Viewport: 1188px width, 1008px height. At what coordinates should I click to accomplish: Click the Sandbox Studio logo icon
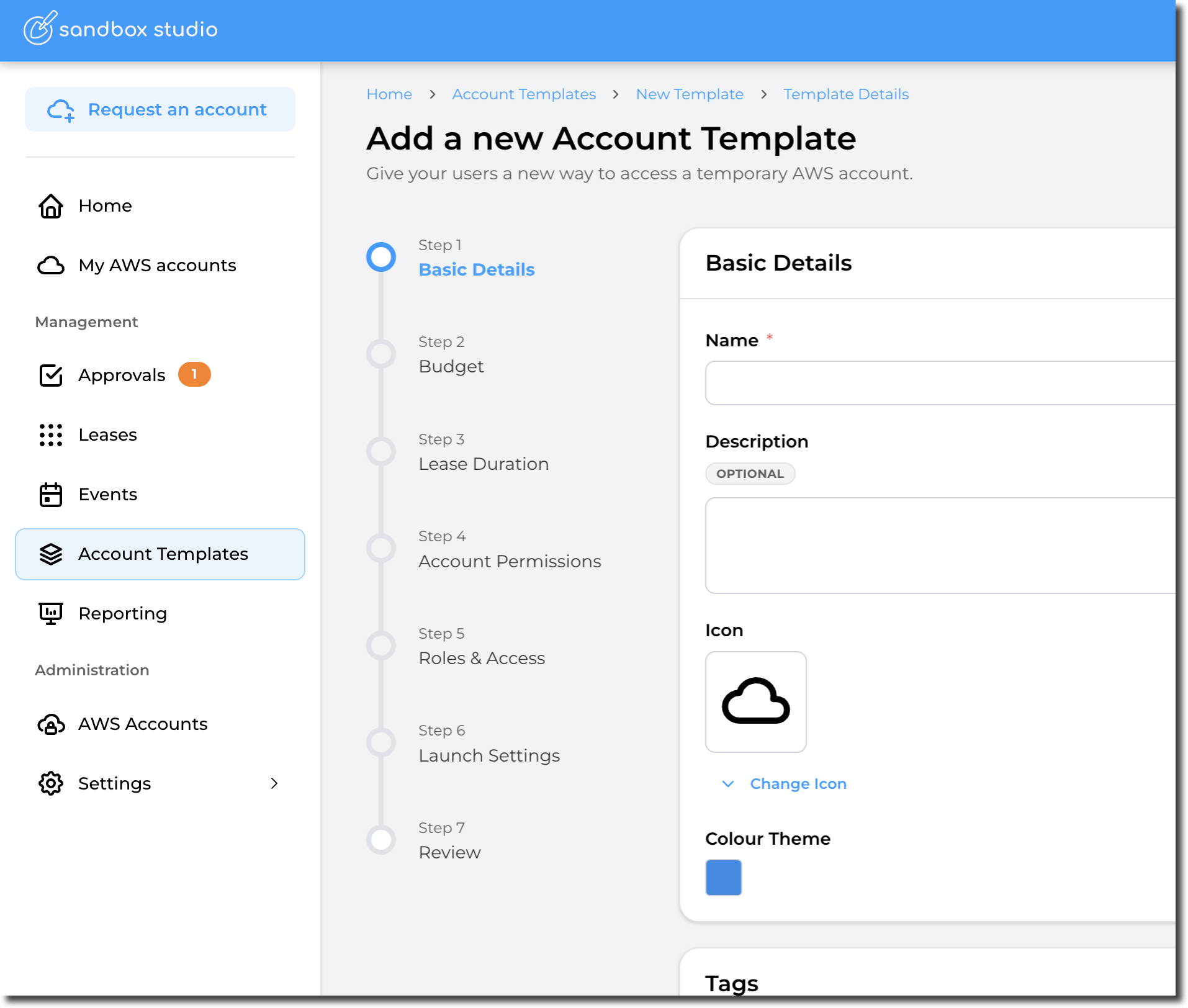40,29
